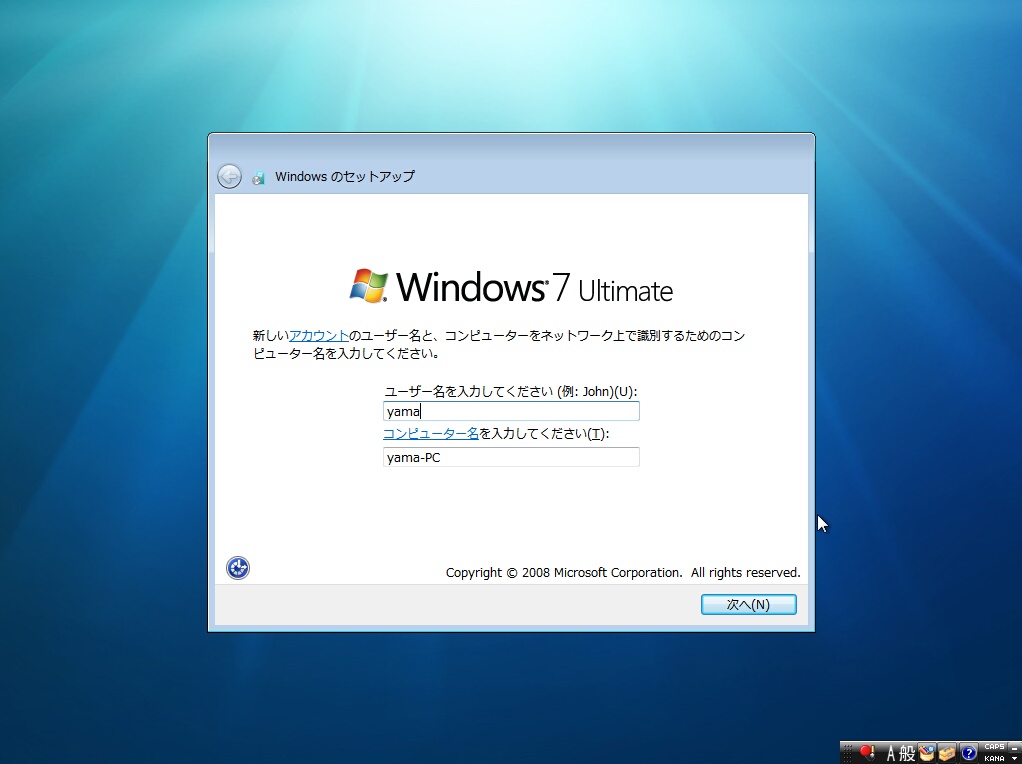Switch input mode via the 'A' indicator
The height and width of the screenshot is (764, 1022).
coord(891,754)
